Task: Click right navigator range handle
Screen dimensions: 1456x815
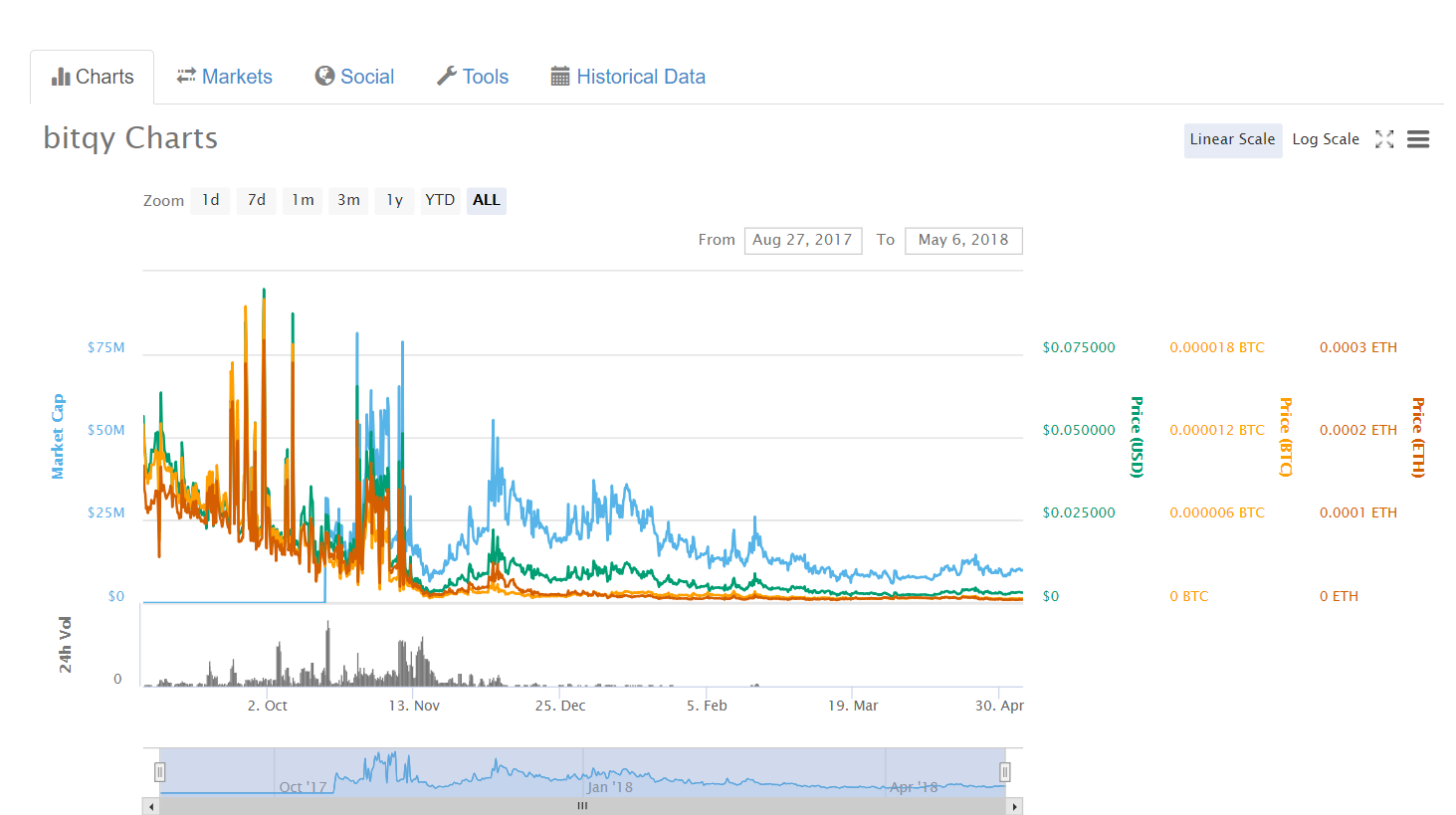Action: tap(1005, 772)
